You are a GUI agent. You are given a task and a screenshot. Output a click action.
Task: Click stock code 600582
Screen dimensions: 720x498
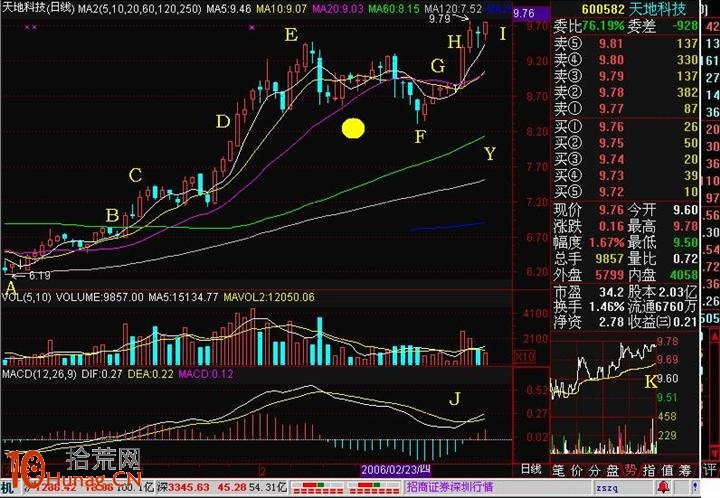coord(603,10)
